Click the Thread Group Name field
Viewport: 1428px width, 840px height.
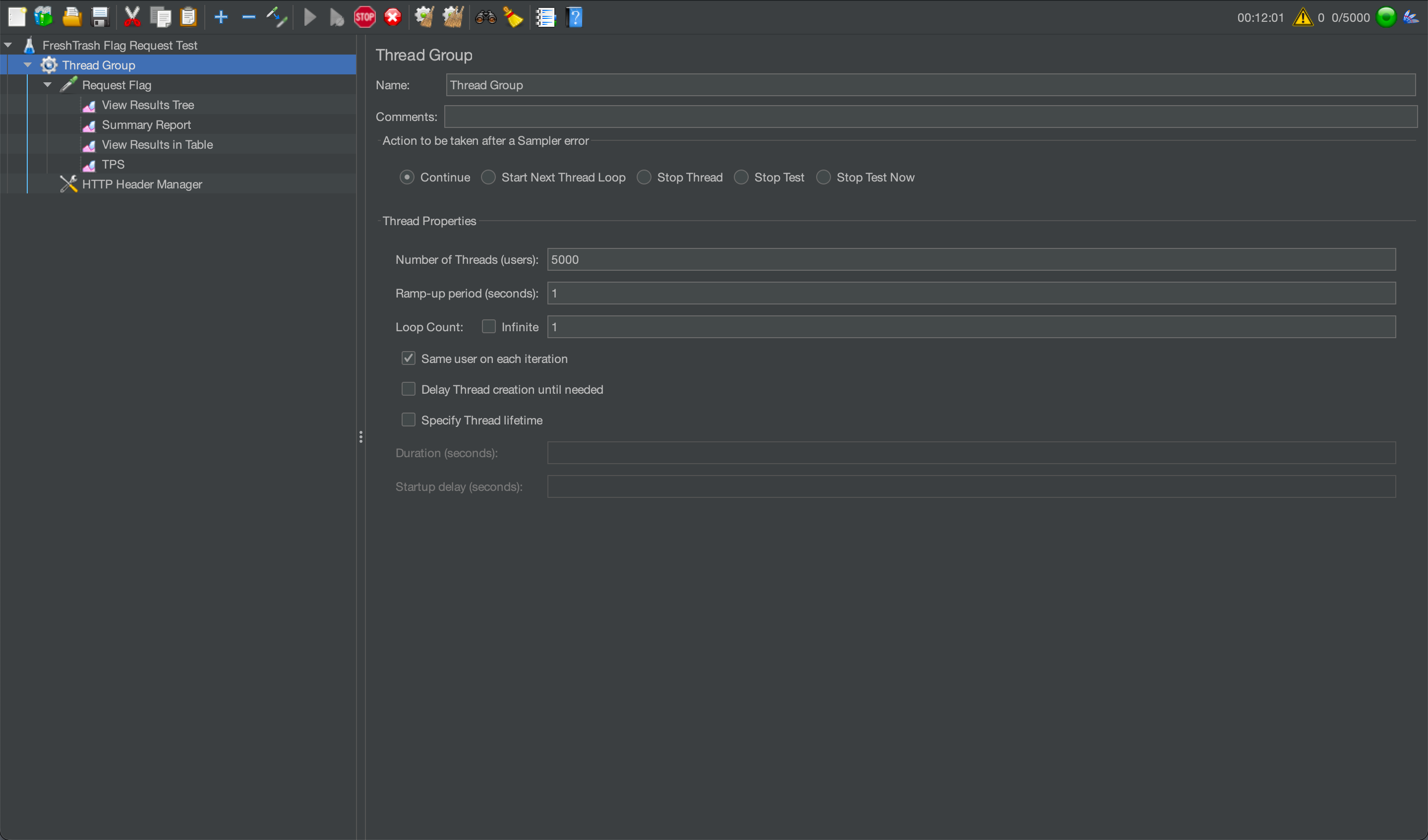tap(931, 85)
